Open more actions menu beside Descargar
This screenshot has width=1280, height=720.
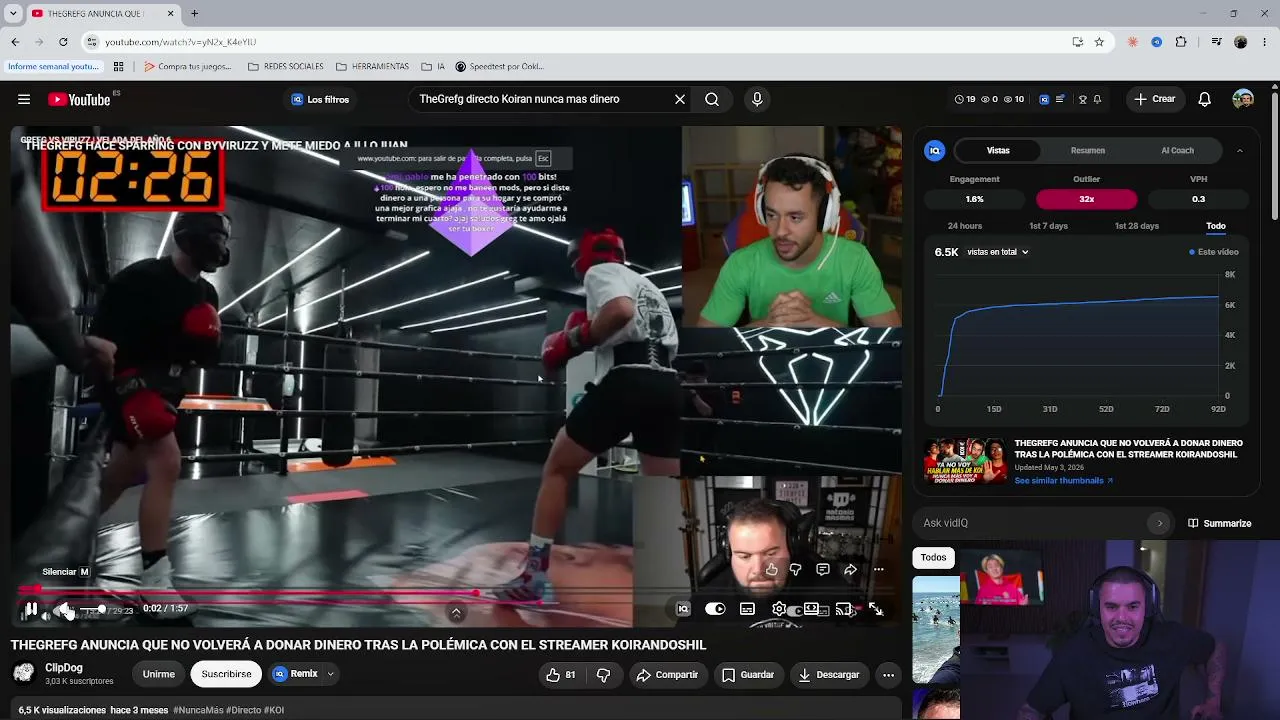pyautogui.click(x=888, y=675)
